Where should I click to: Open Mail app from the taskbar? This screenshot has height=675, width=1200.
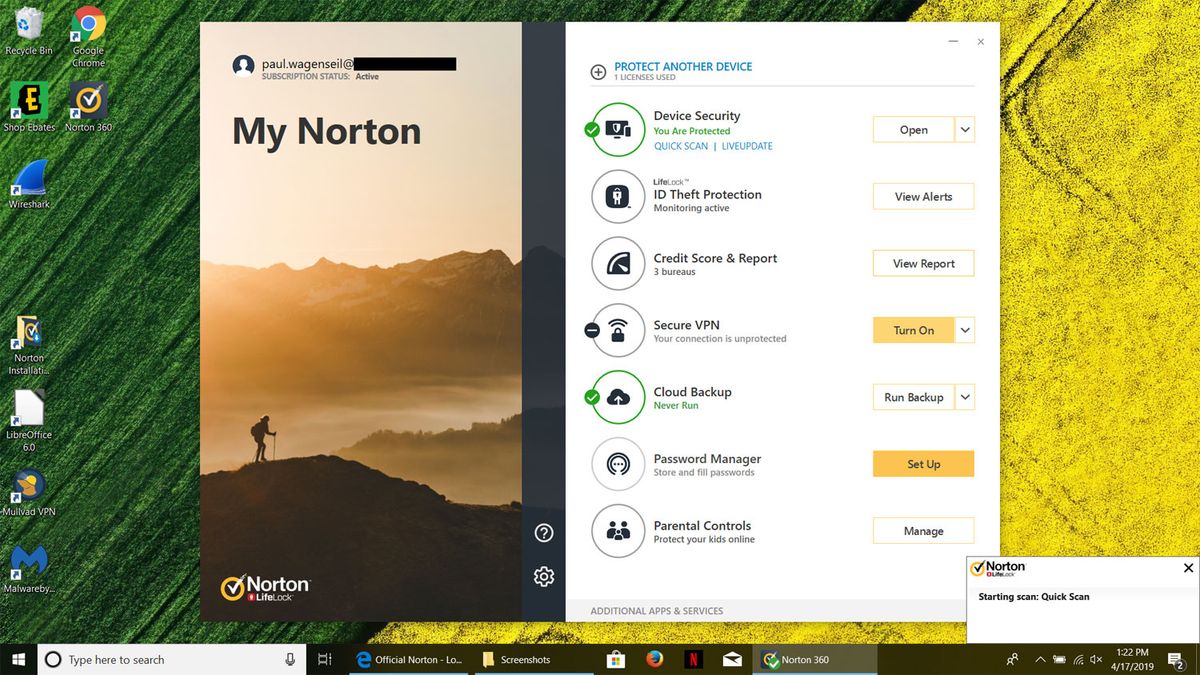click(x=732, y=659)
